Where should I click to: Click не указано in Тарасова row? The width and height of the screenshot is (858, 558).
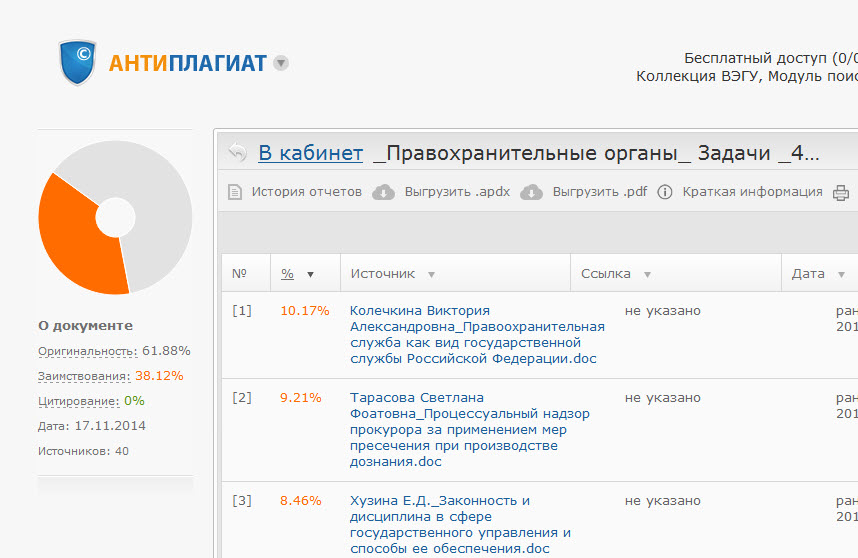[x=663, y=398]
